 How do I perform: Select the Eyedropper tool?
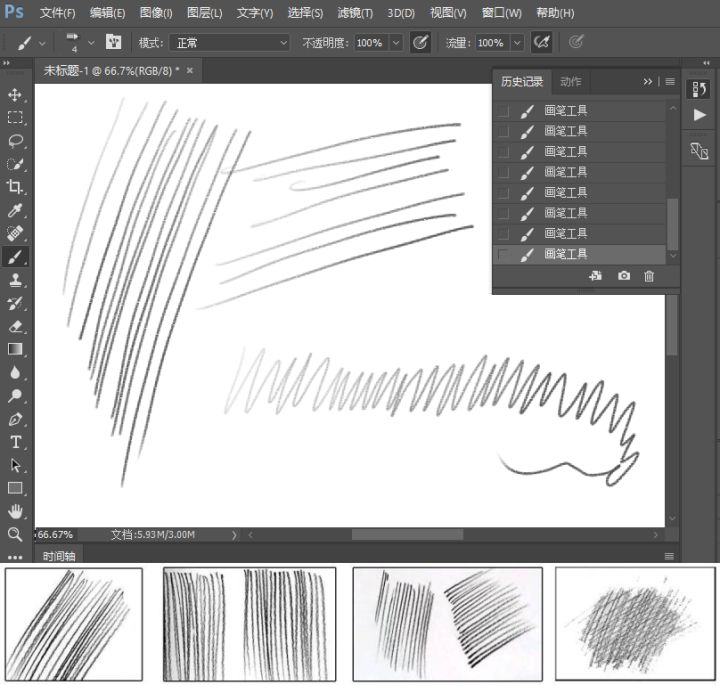[15, 211]
